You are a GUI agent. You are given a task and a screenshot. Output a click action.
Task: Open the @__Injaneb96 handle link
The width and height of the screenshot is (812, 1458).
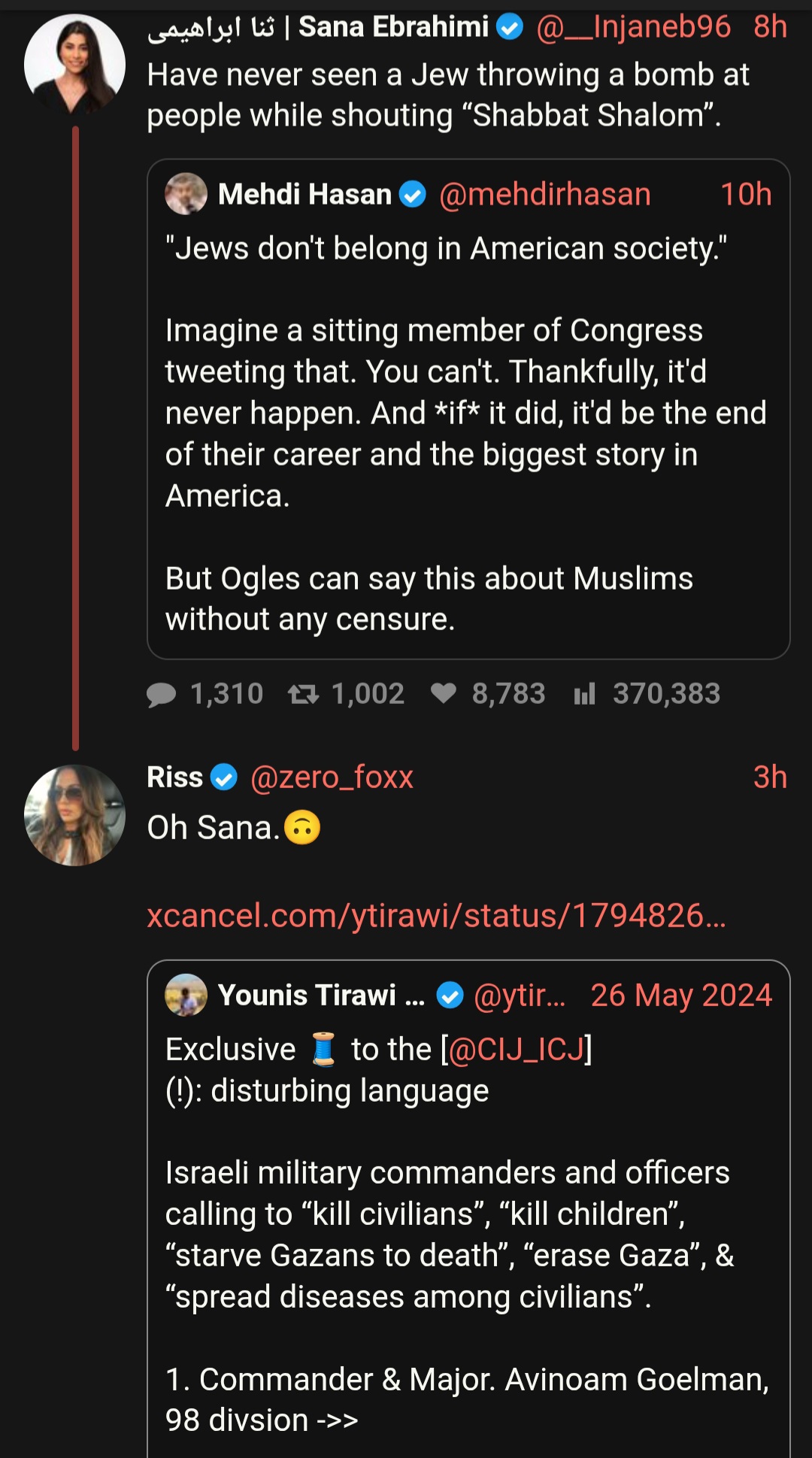coord(633,27)
